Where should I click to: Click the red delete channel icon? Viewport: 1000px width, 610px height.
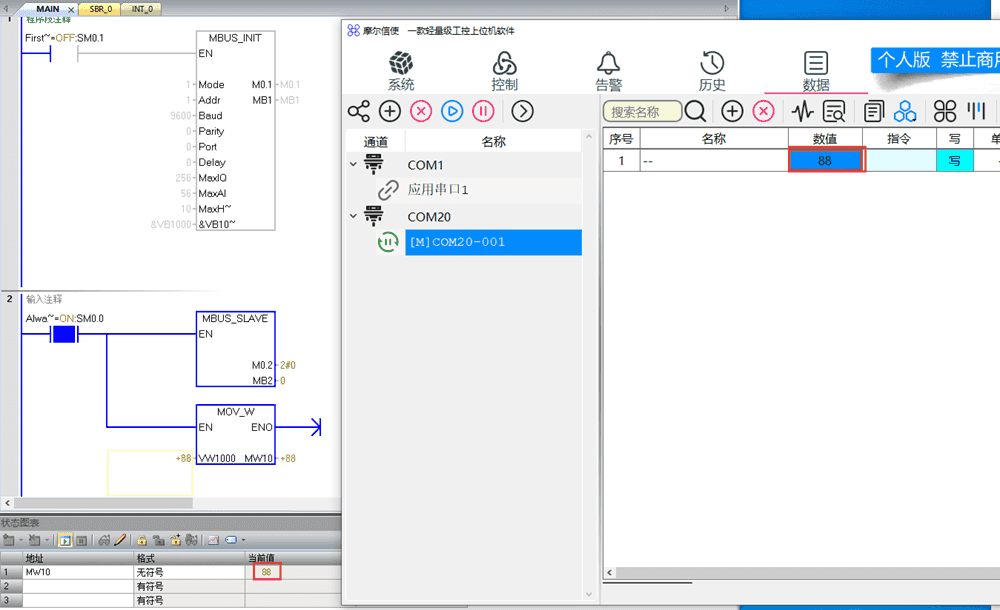(421, 111)
